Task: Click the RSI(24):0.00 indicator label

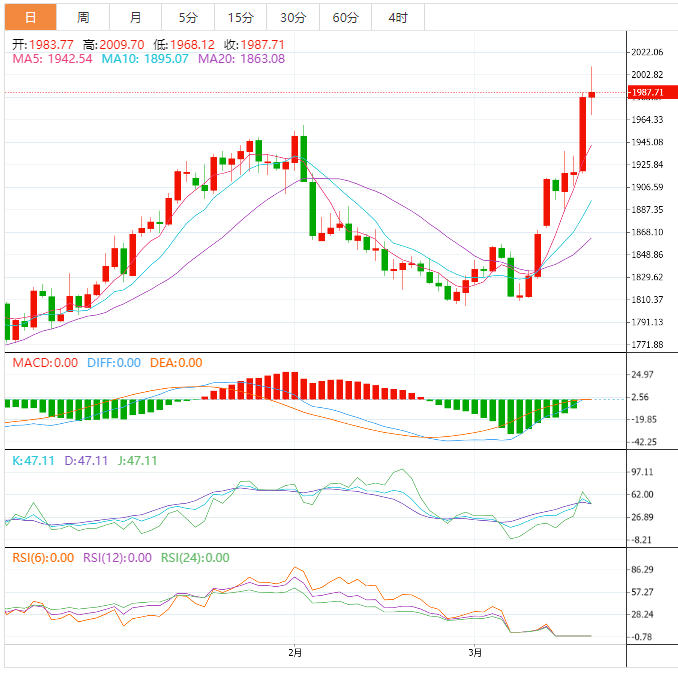Action: (194, 558)
